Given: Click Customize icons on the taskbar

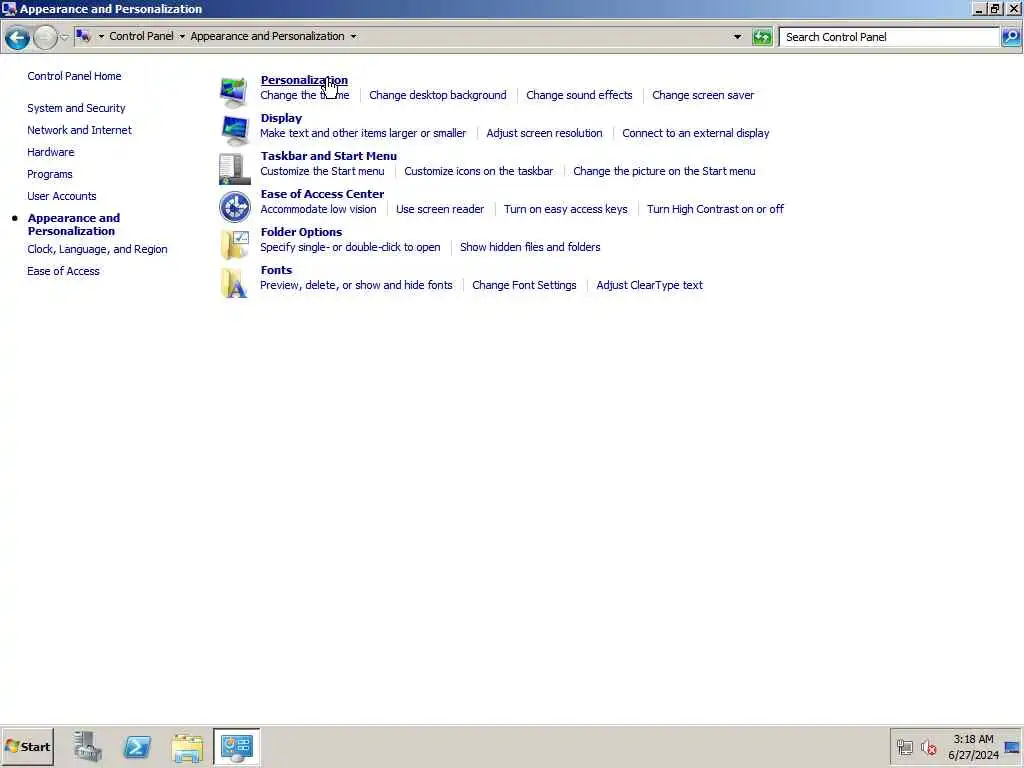Looking at the screenshot, I should tap(479, 171).
